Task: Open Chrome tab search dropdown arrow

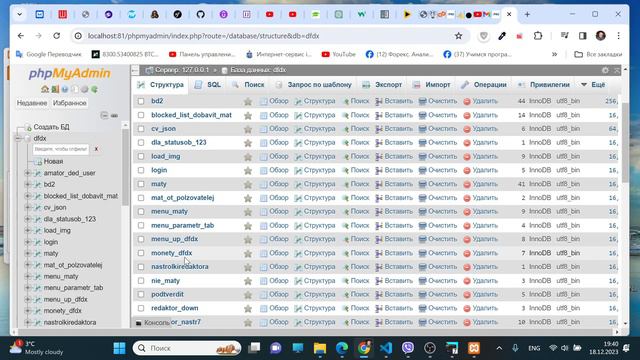Action: pos(19,14)
